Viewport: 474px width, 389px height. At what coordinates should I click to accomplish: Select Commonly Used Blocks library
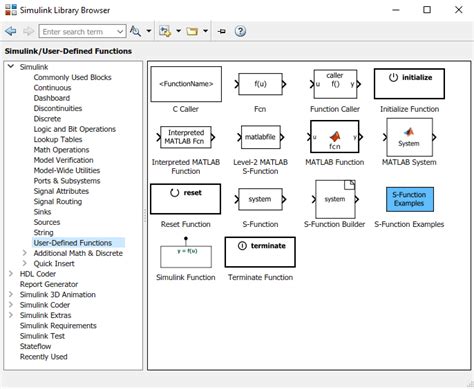click(x=72, y=77)
